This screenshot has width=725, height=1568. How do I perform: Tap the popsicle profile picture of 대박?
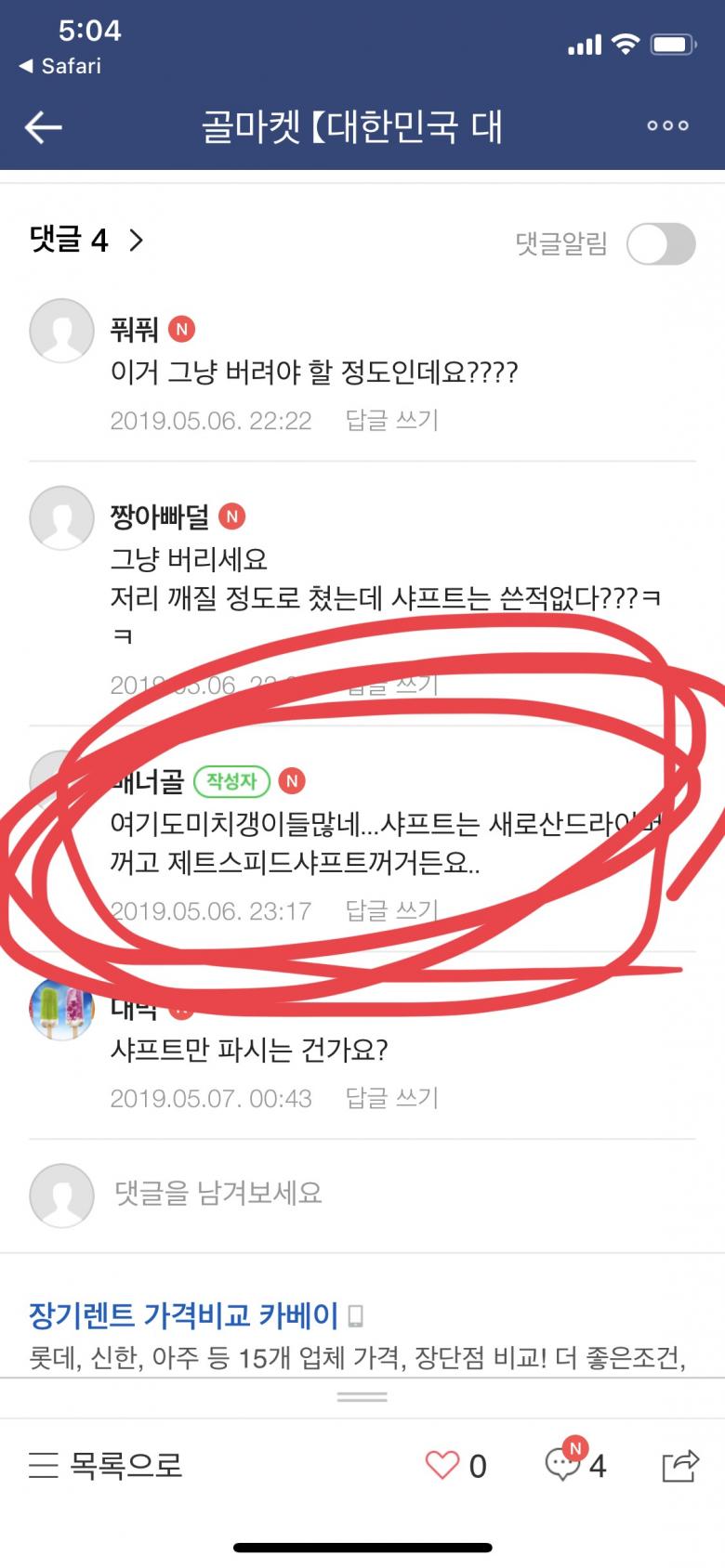coord(61,1009)
